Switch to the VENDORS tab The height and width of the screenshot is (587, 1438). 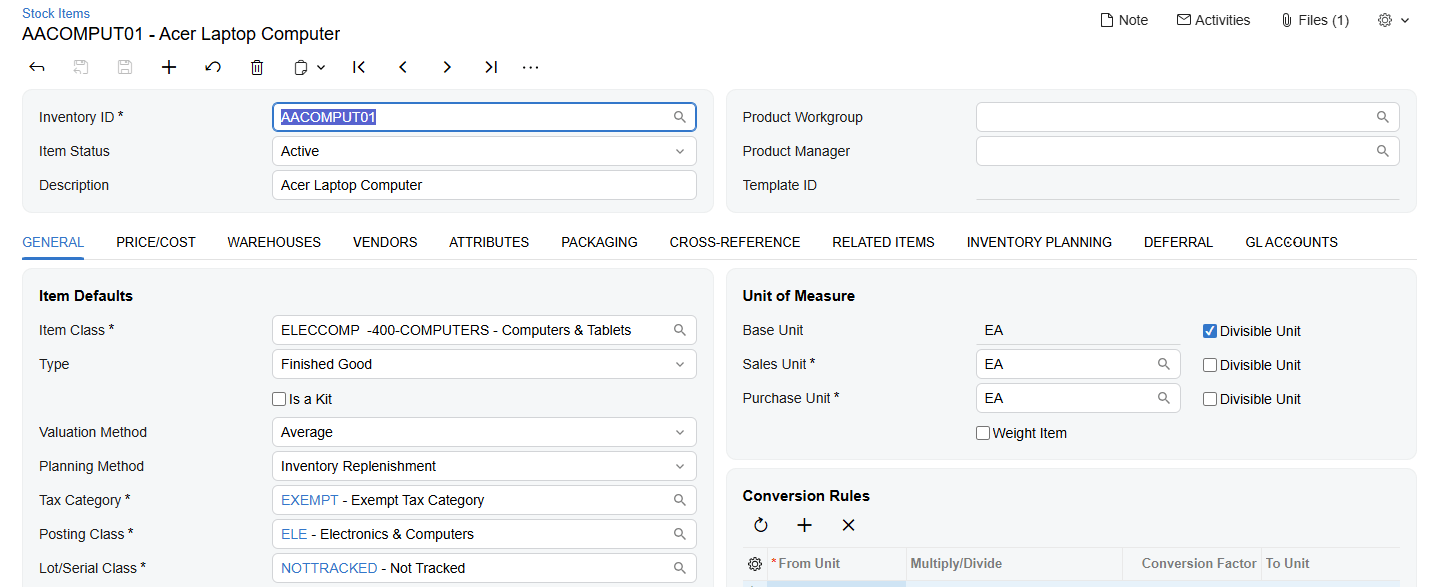(x=385, y=242)
